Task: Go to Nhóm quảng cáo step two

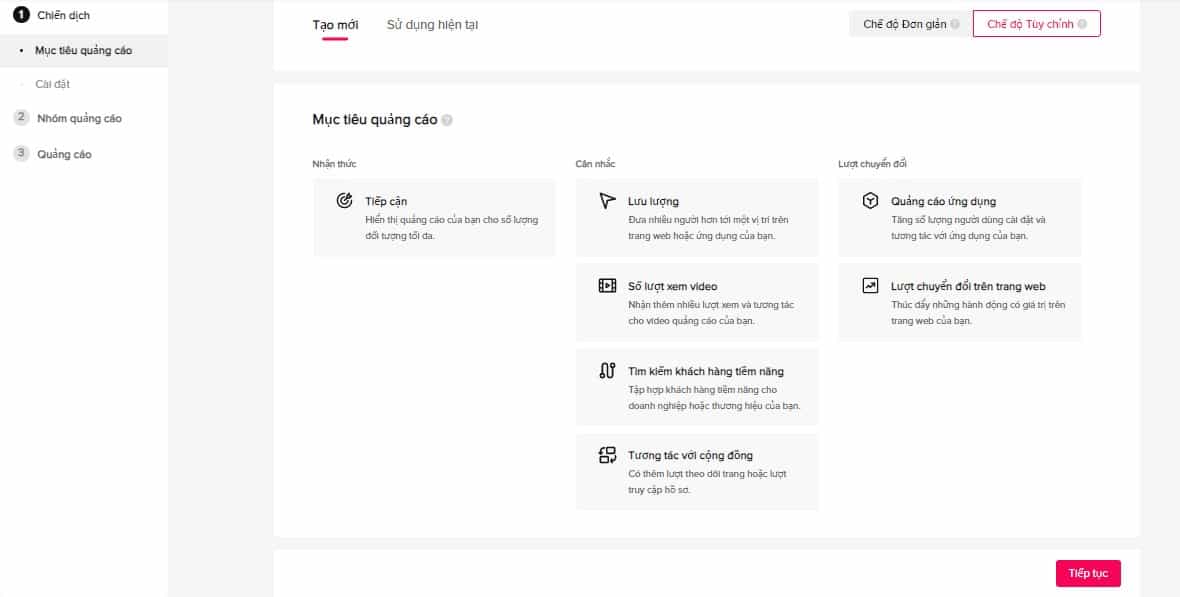Action: (79, 118)
